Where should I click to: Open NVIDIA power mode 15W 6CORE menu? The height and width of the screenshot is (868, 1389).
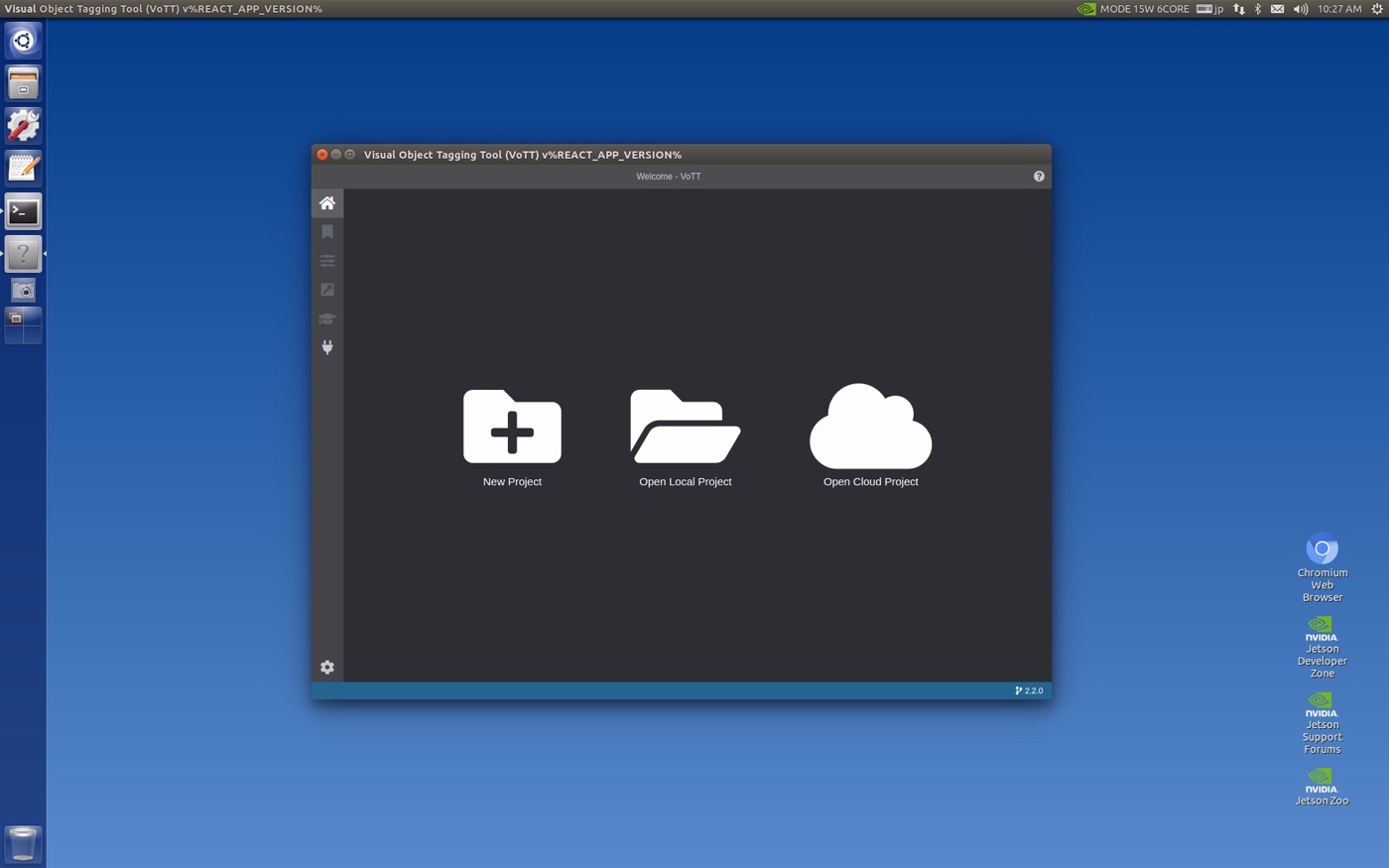point(1133,9)
